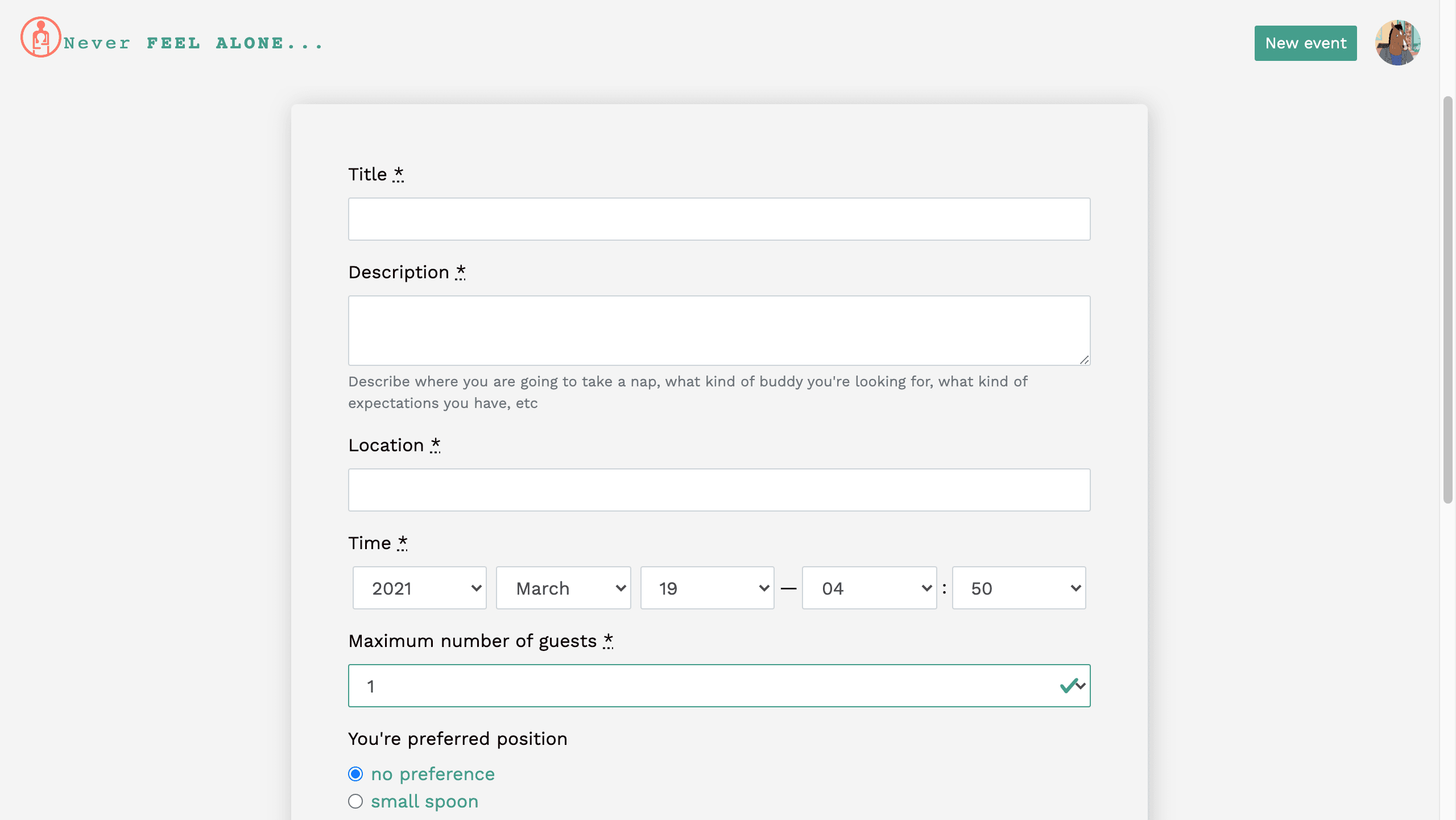Click the green checkmark in guests field
This screenshot has height=820, width=1456.
(1068, 686)
